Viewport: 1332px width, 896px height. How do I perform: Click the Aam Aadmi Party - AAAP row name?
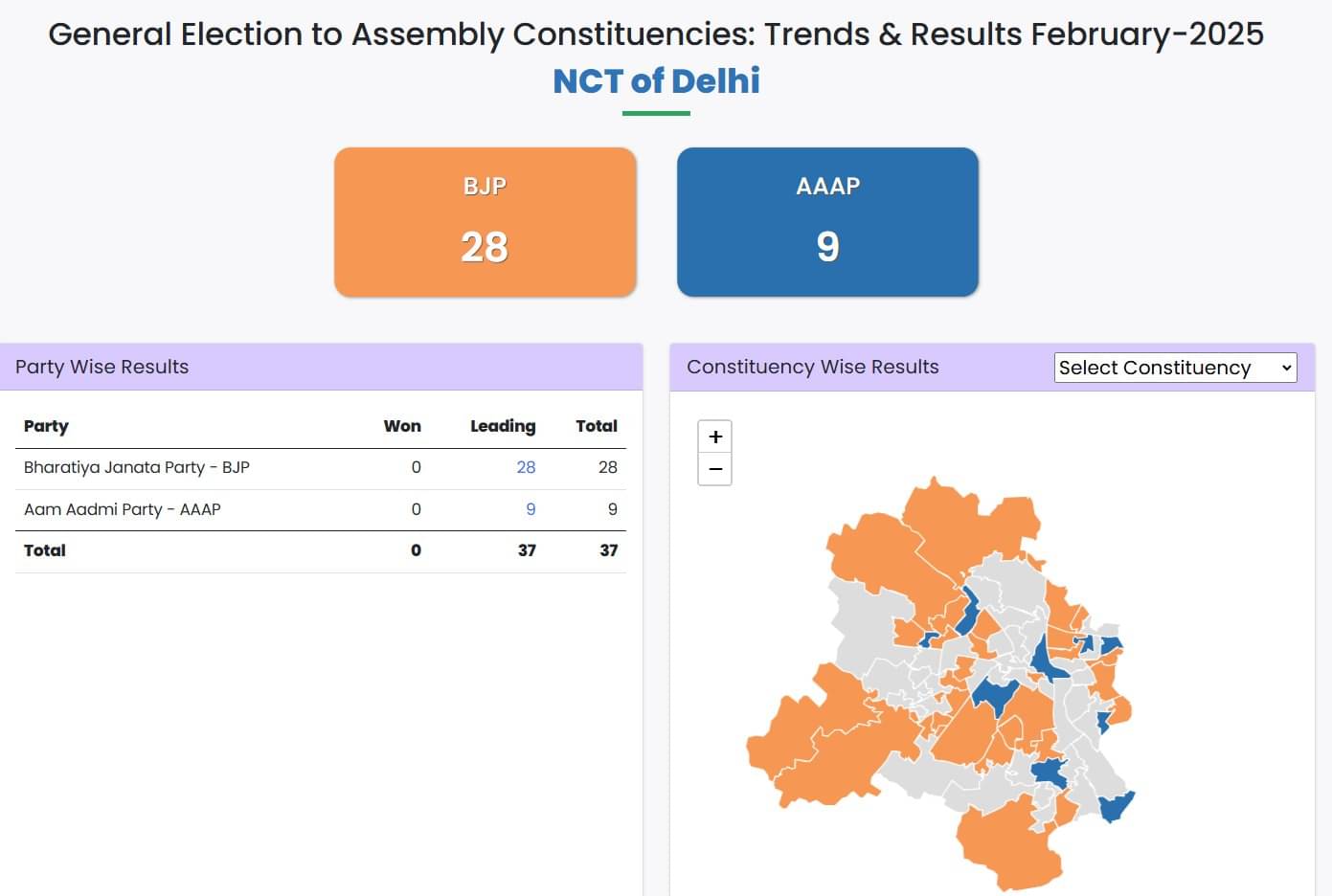(122, 509)
